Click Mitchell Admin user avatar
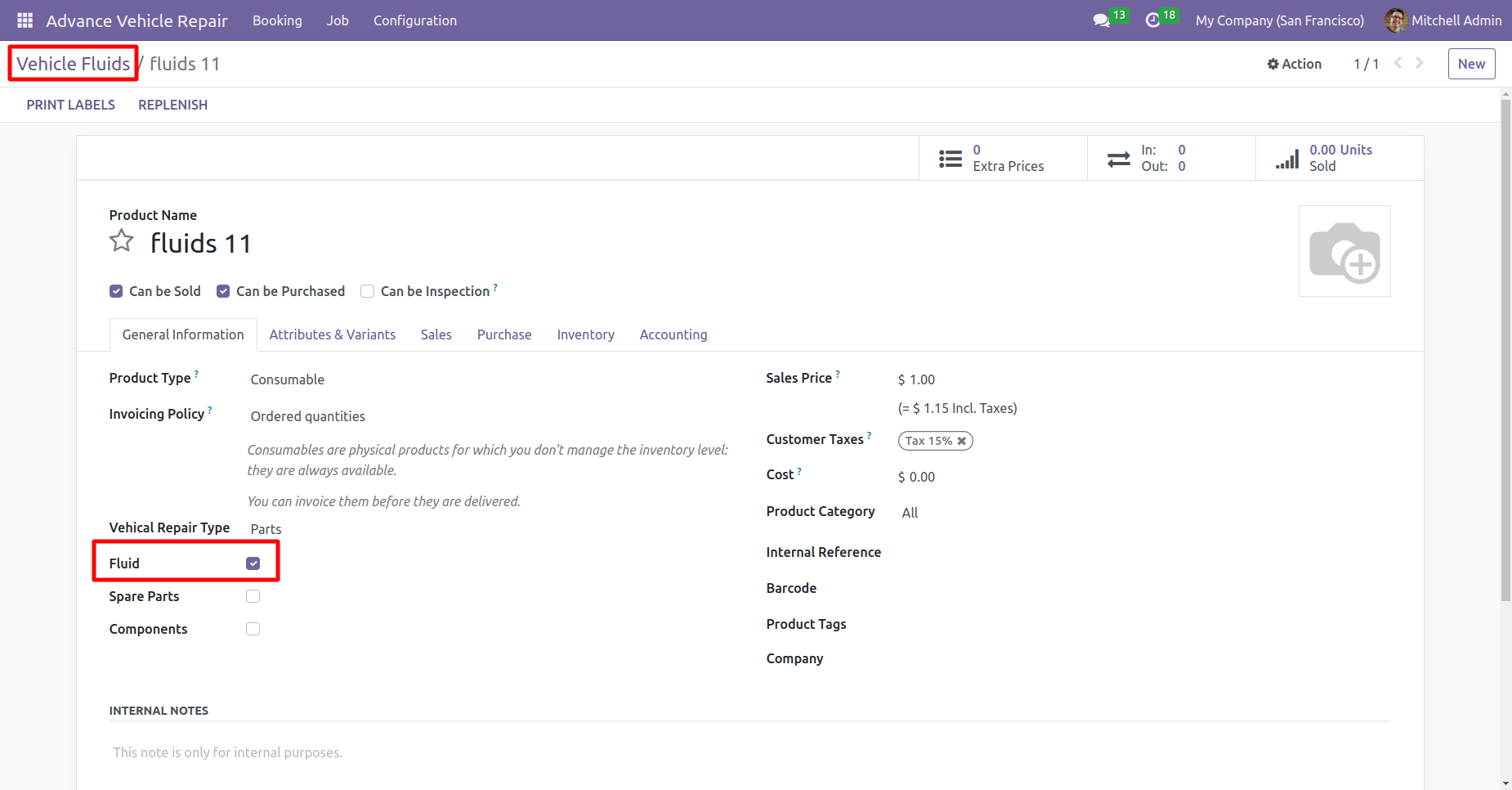The height and width of the screenshot is (790, 1512). click(1396, 20)
